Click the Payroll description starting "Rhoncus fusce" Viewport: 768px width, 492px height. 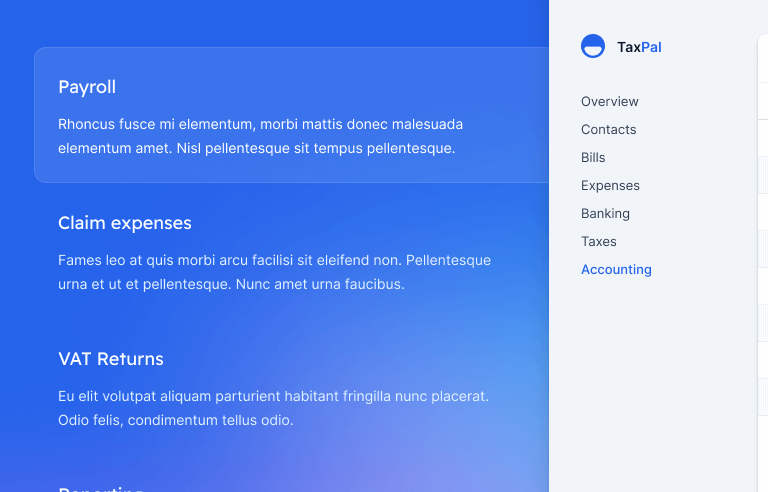260,137
